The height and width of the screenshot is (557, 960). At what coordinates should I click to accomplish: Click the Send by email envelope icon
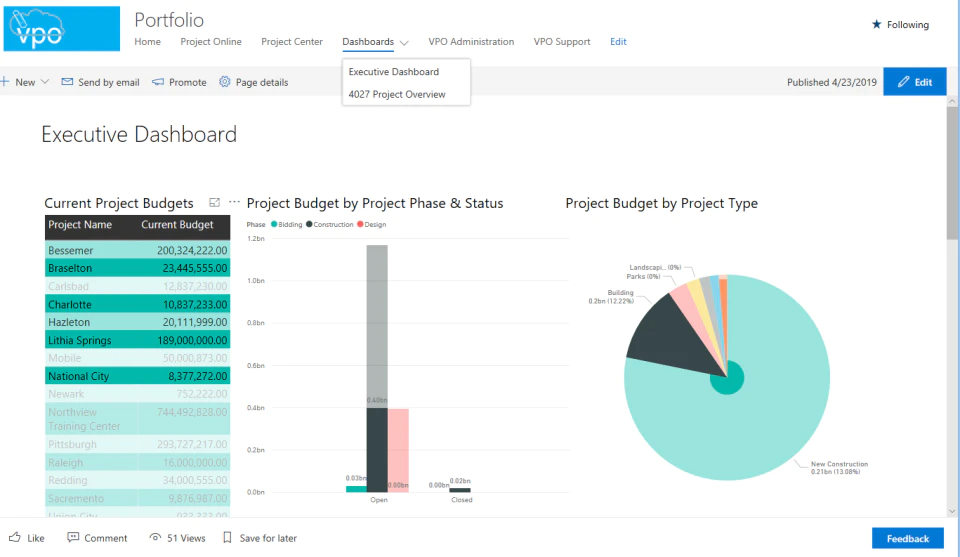(67, 82)
